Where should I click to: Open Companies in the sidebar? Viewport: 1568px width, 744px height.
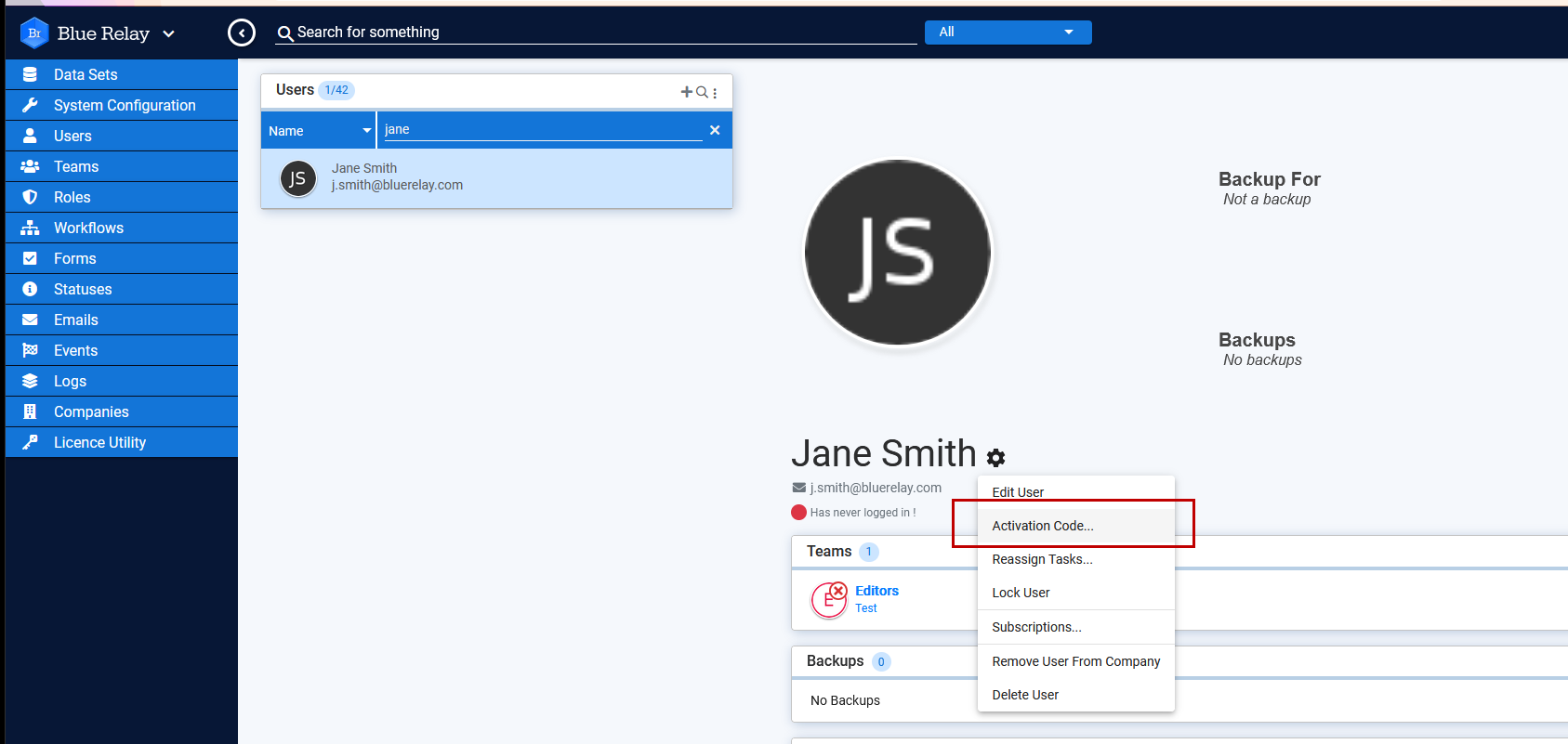coord(122,411)
